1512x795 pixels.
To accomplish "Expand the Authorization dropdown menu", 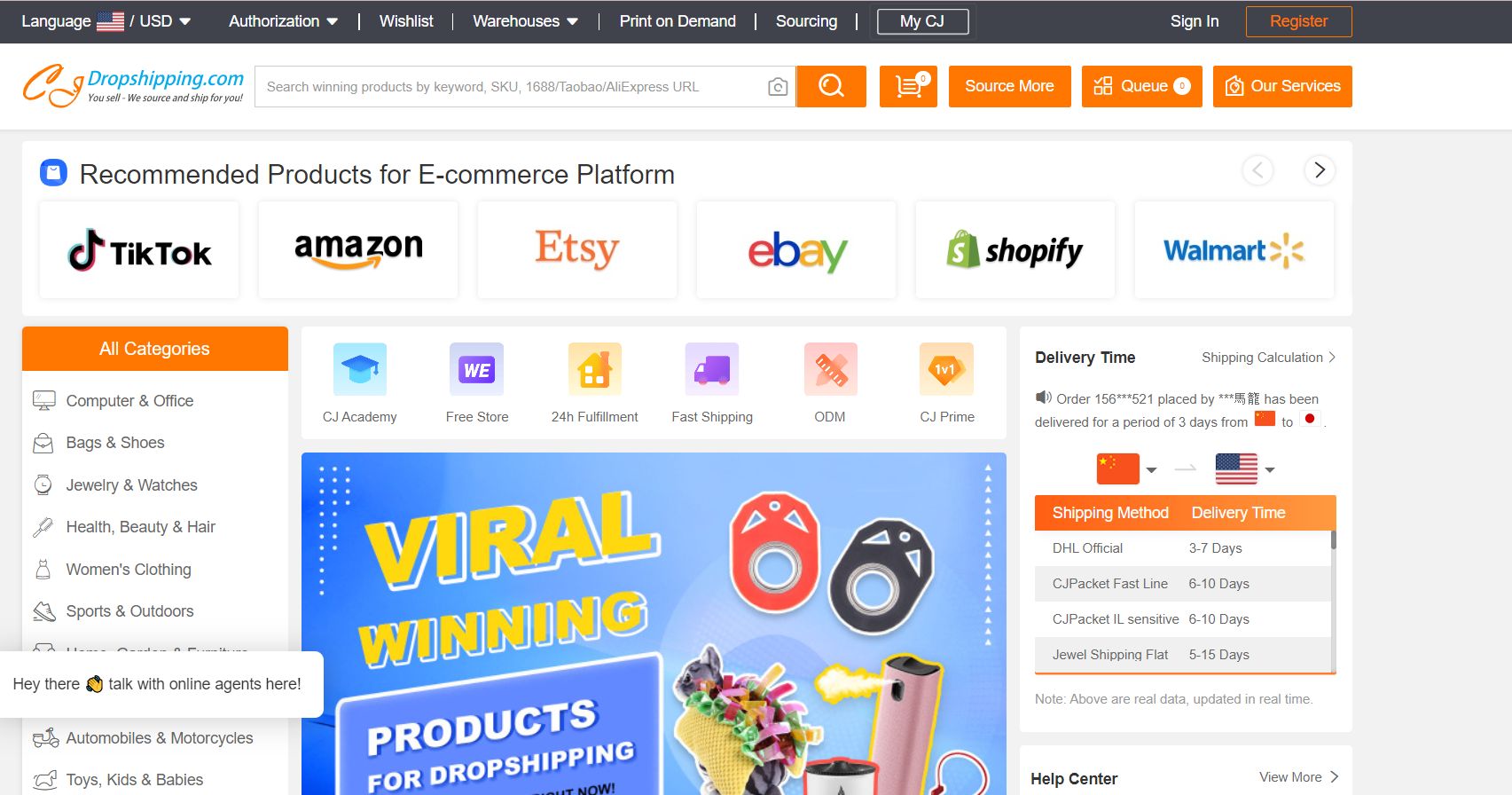I will pyautogui.click(x=283, y=21).
